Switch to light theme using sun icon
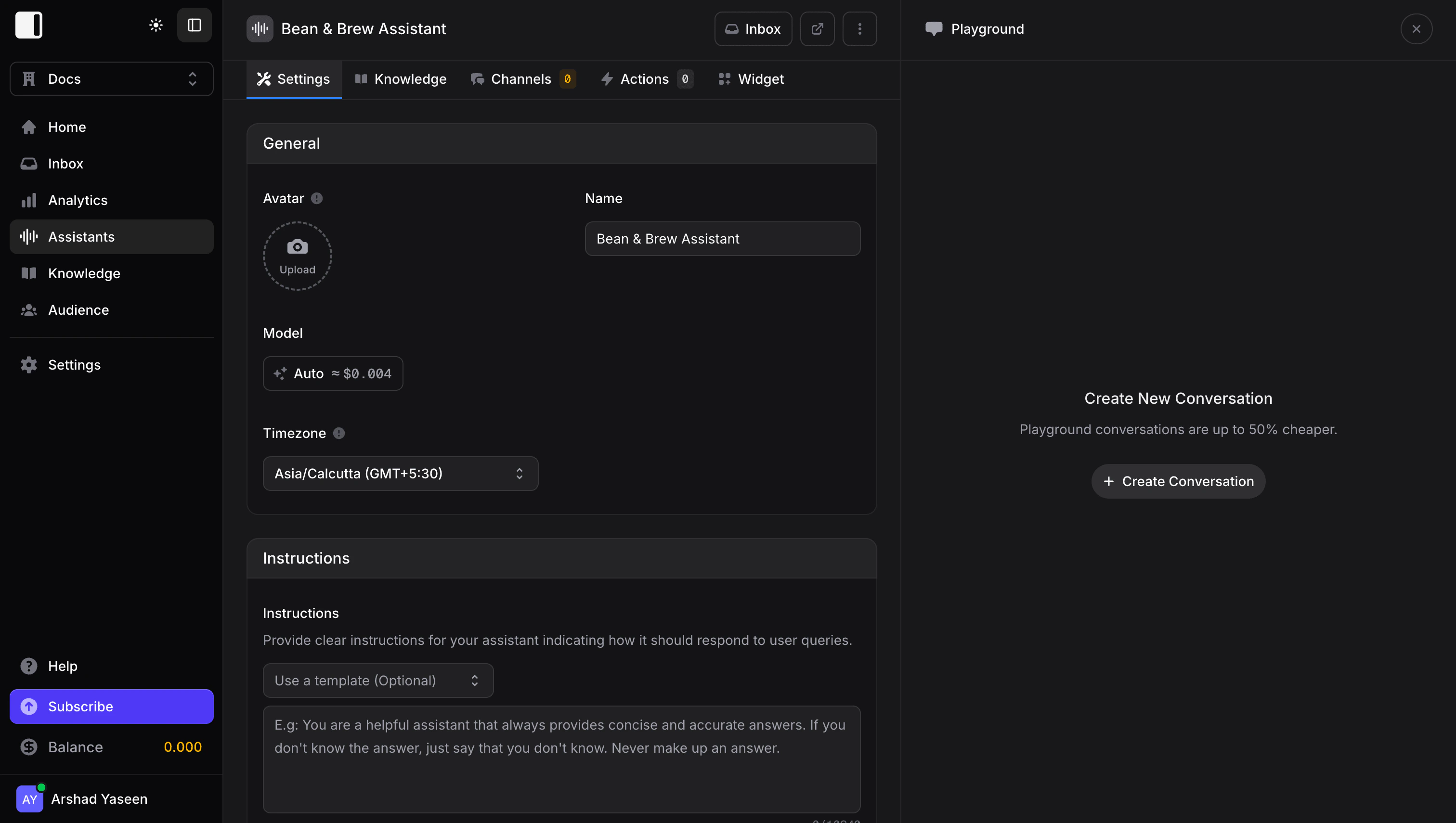This screenshot has width=1456, height=823. click(156, 25)
